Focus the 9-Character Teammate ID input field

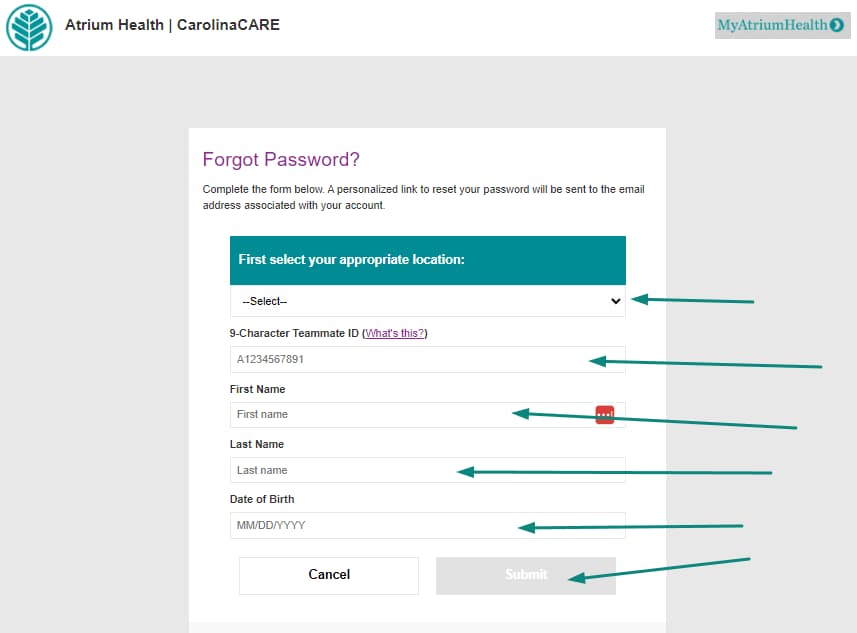pyautogui.click(x=427, y=360)
